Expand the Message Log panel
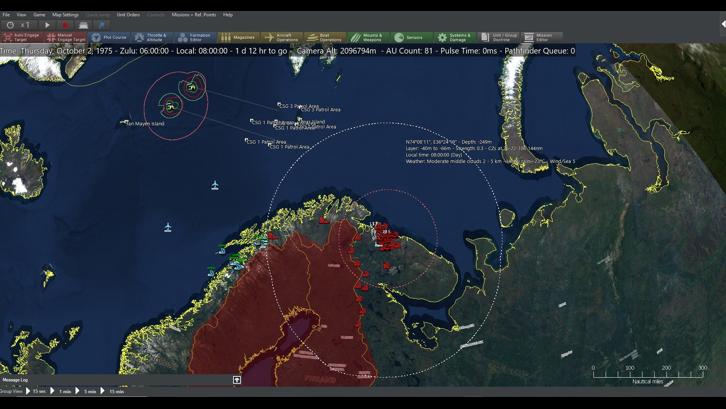 coord(15,380)
